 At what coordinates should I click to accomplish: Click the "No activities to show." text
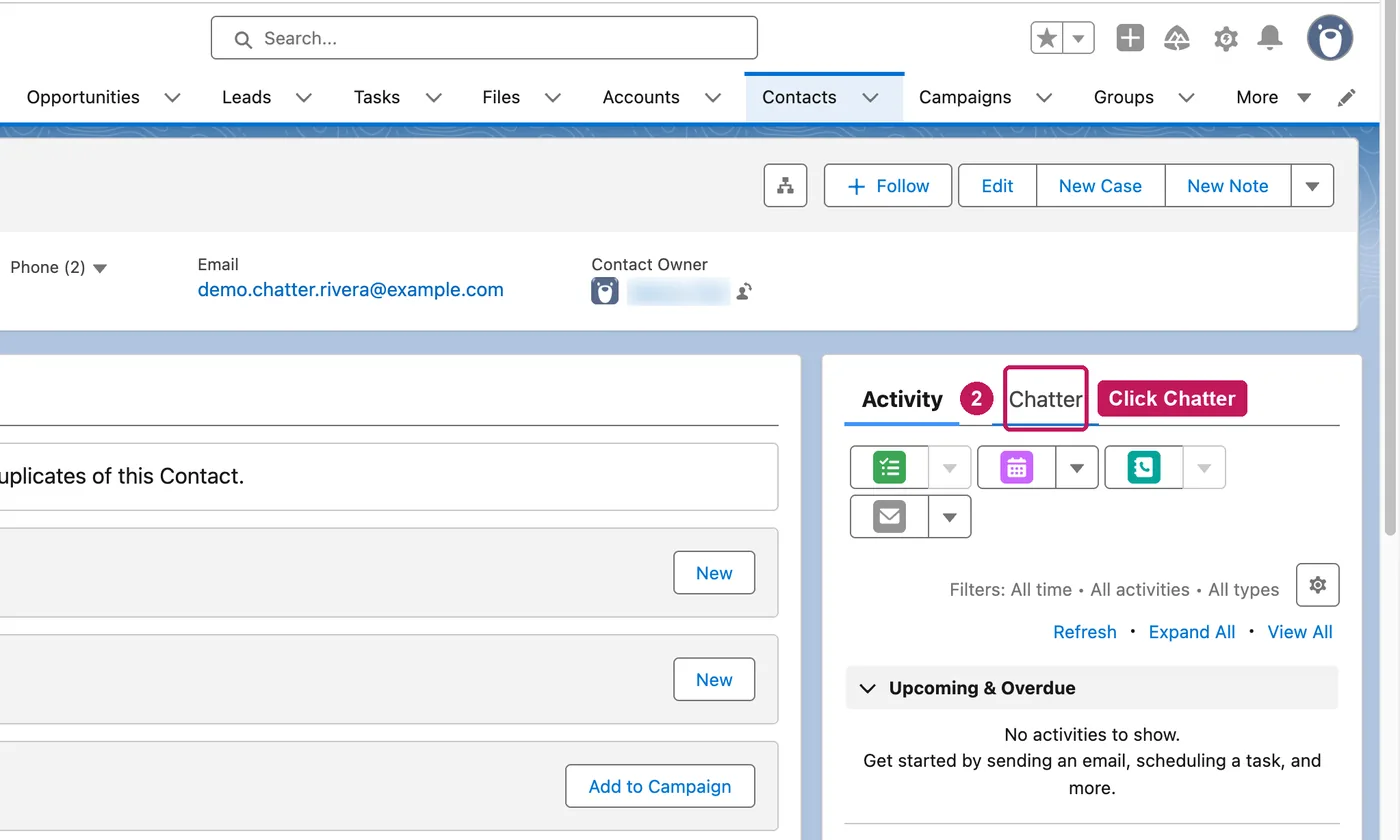tap(1092, 734)
